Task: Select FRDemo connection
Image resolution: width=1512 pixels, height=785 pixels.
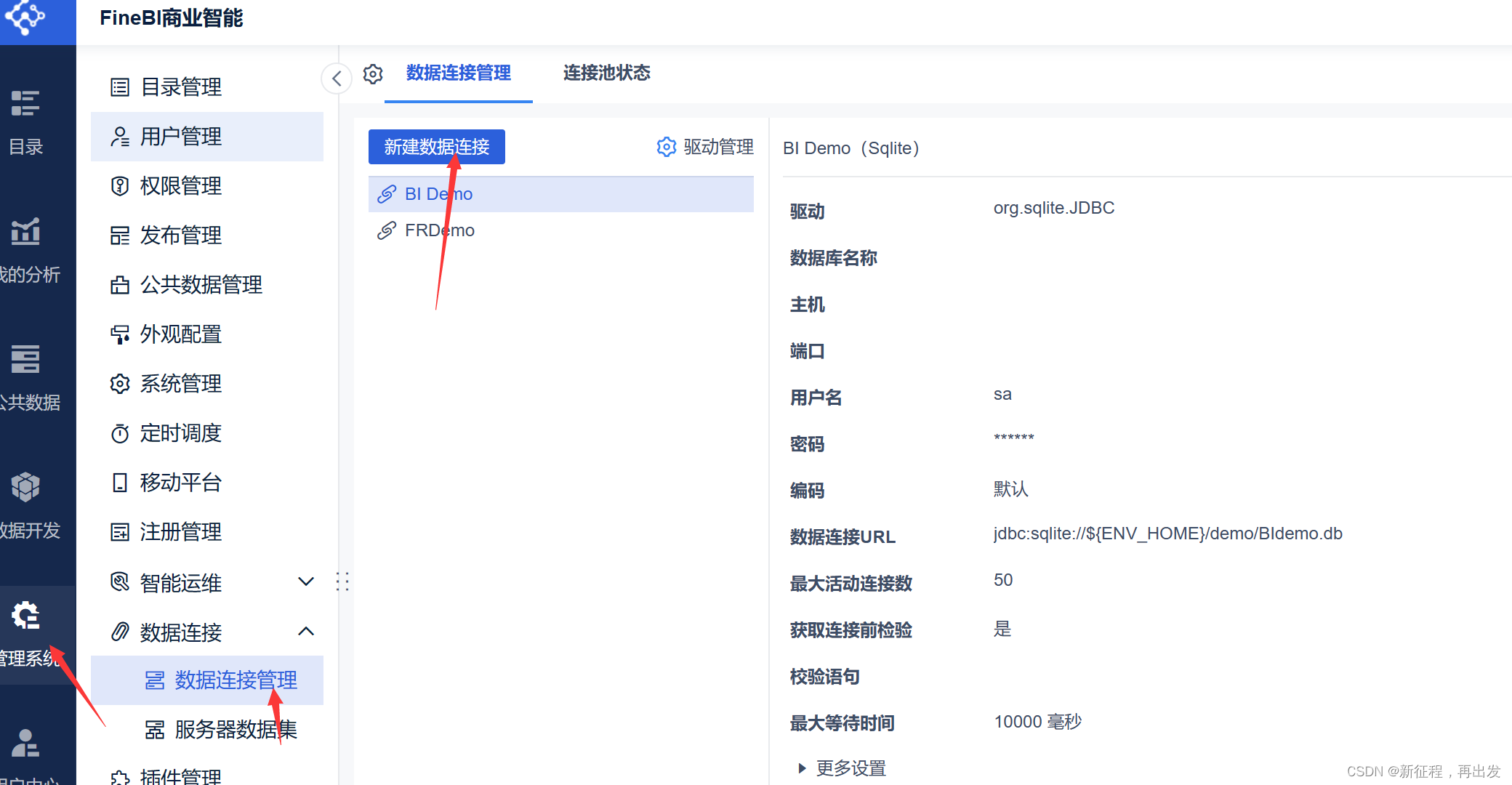Action: pyautogui.click(x=561, y=230)
